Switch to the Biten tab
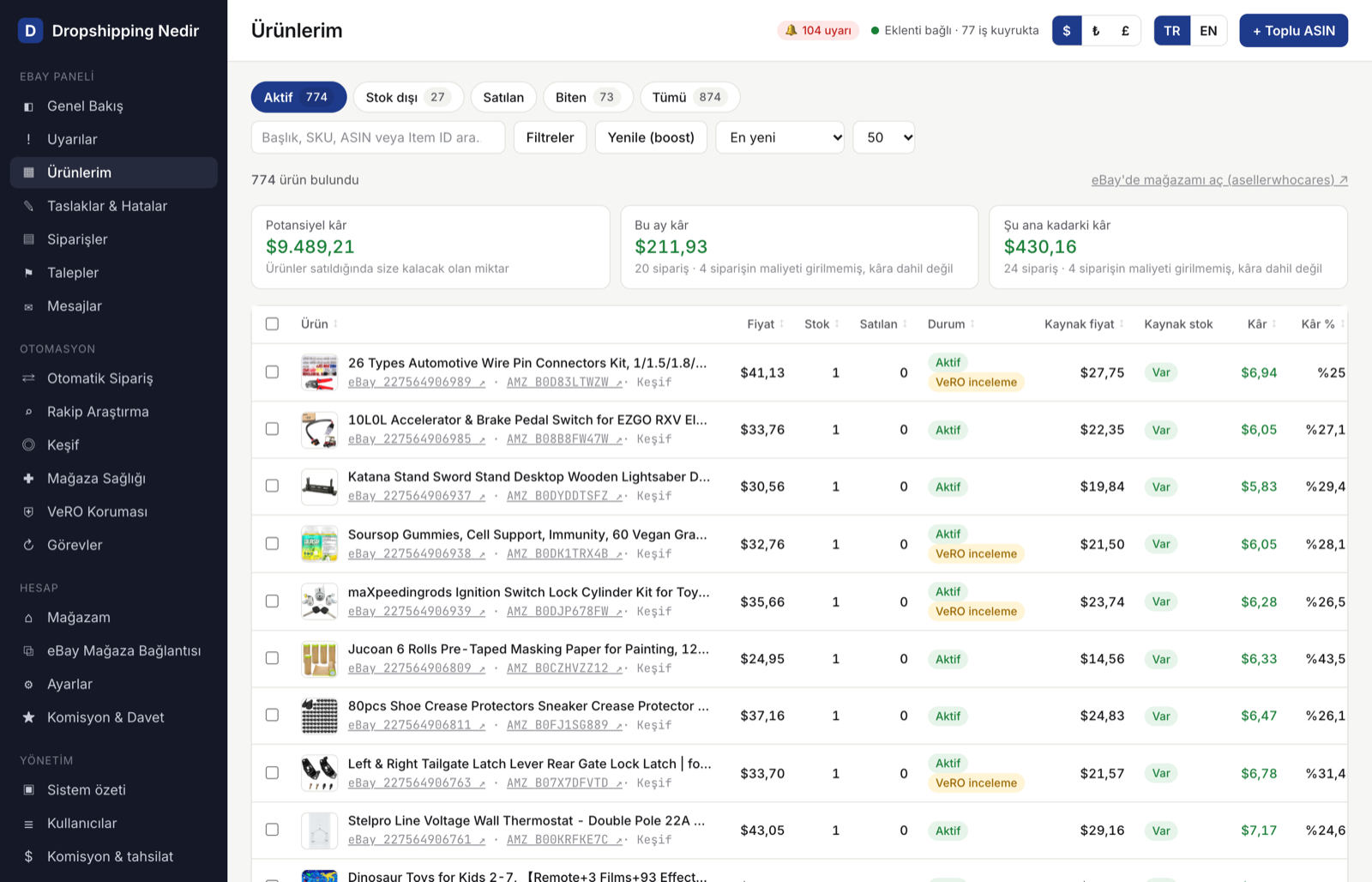Image resolution: width=1372 pixels, height=882 pixels. (x=588, y=97)
